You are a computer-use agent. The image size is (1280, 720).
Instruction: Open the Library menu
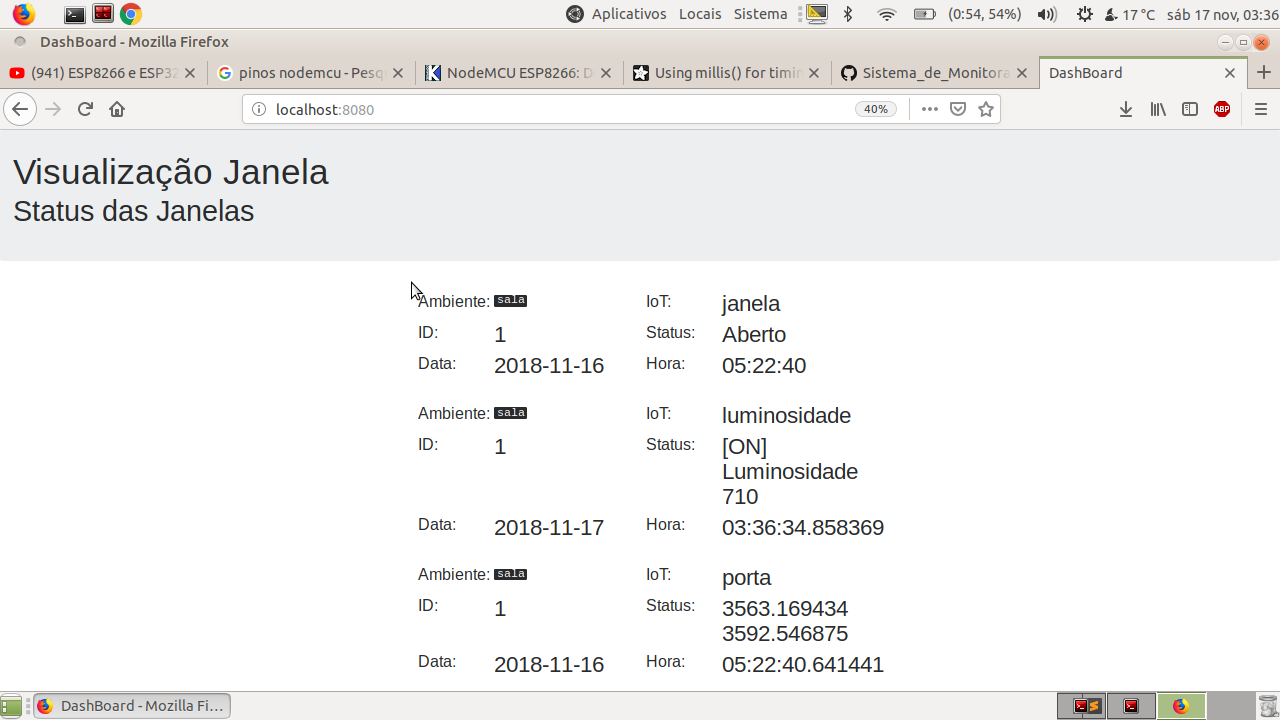click(1158, 109)
